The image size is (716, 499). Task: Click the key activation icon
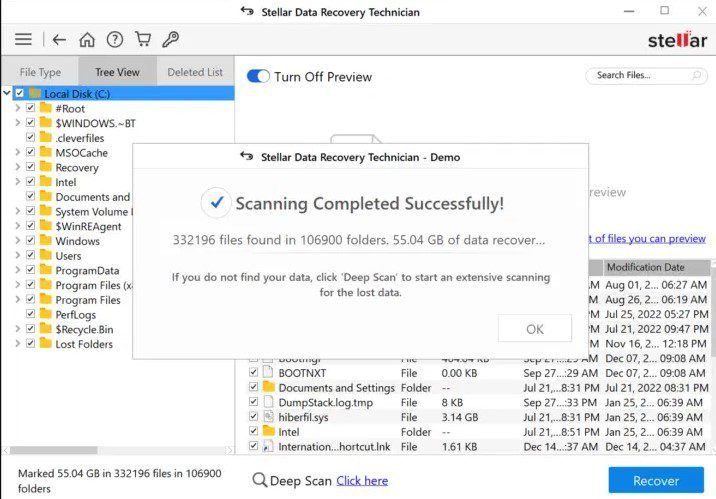(x=171, y=40)
